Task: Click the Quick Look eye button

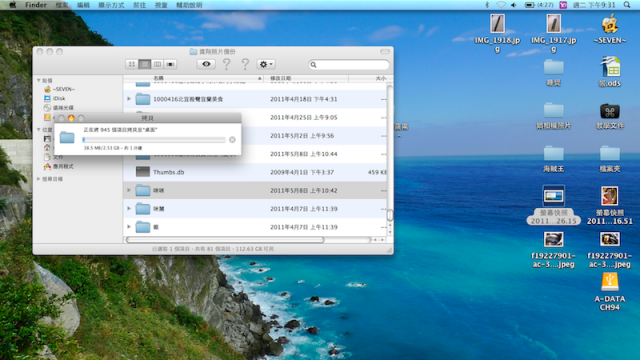Action: pyautogui.click(x=206, y=64)
